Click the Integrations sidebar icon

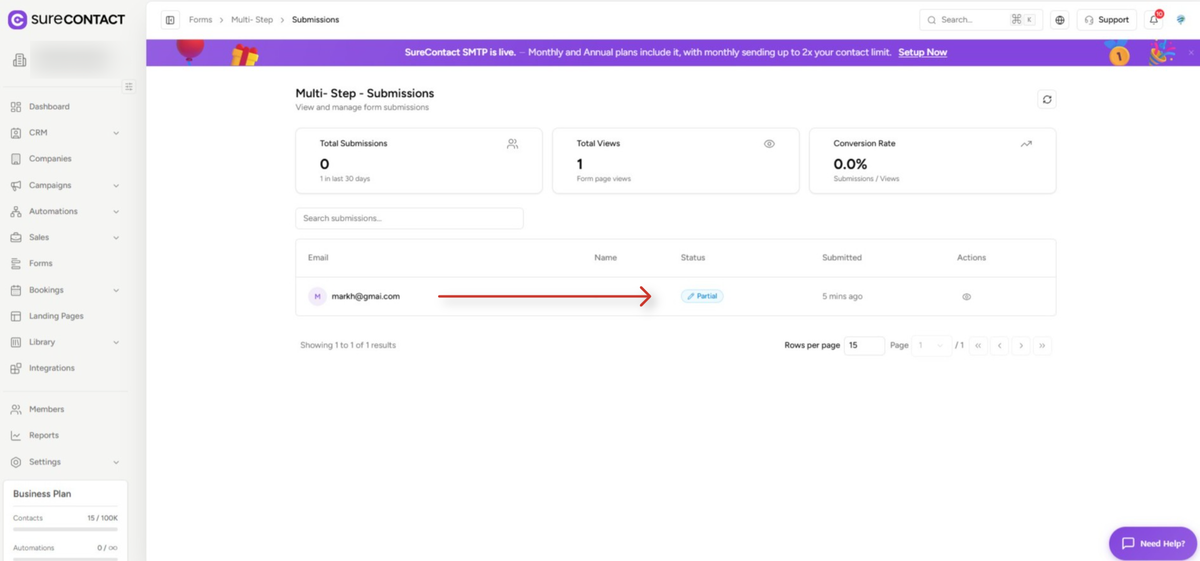16,368
